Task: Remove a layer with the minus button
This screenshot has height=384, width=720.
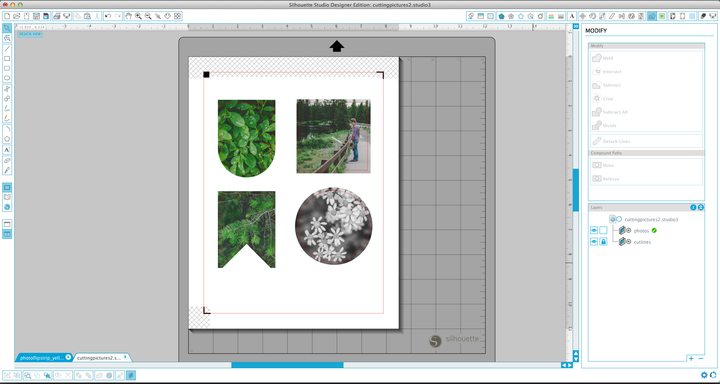Action: [x=701, y=358]
